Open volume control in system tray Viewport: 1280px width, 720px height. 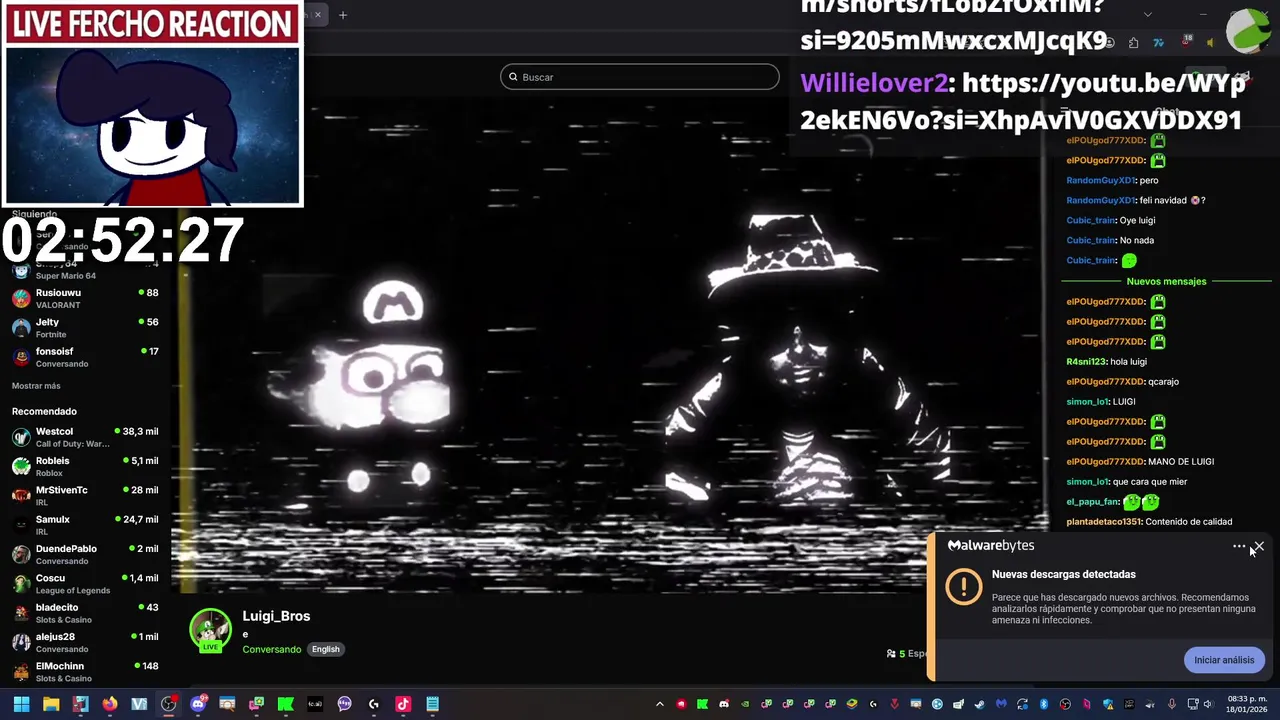[1208, 704]
